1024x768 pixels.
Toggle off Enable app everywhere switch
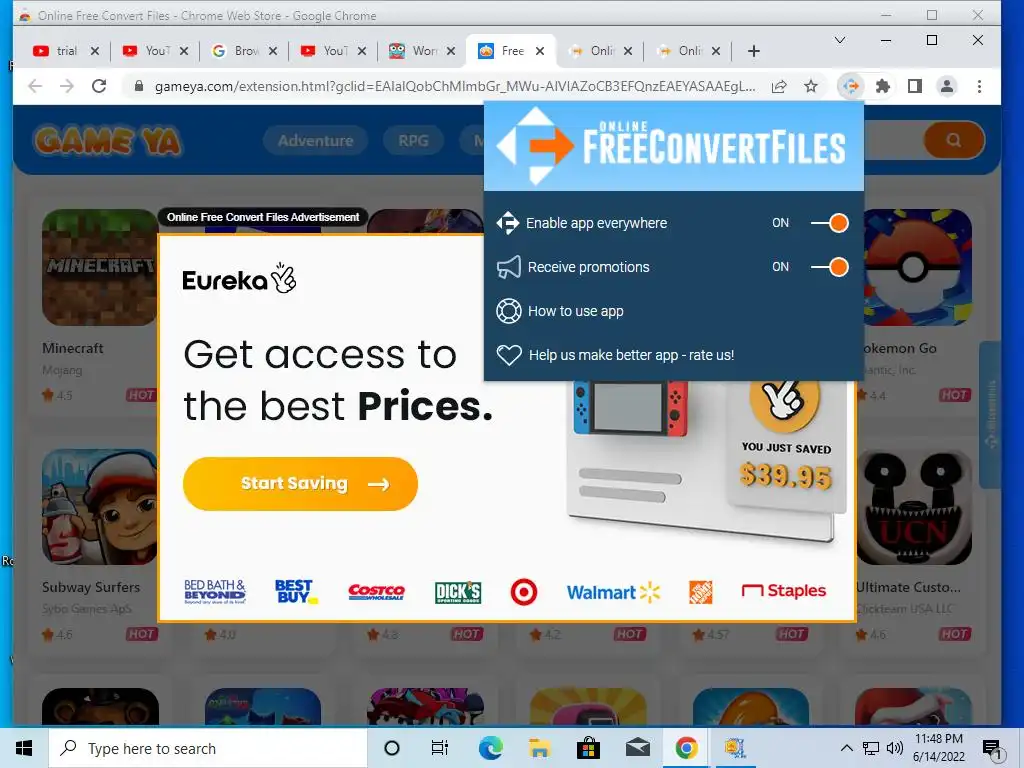[x=829, y=223]
